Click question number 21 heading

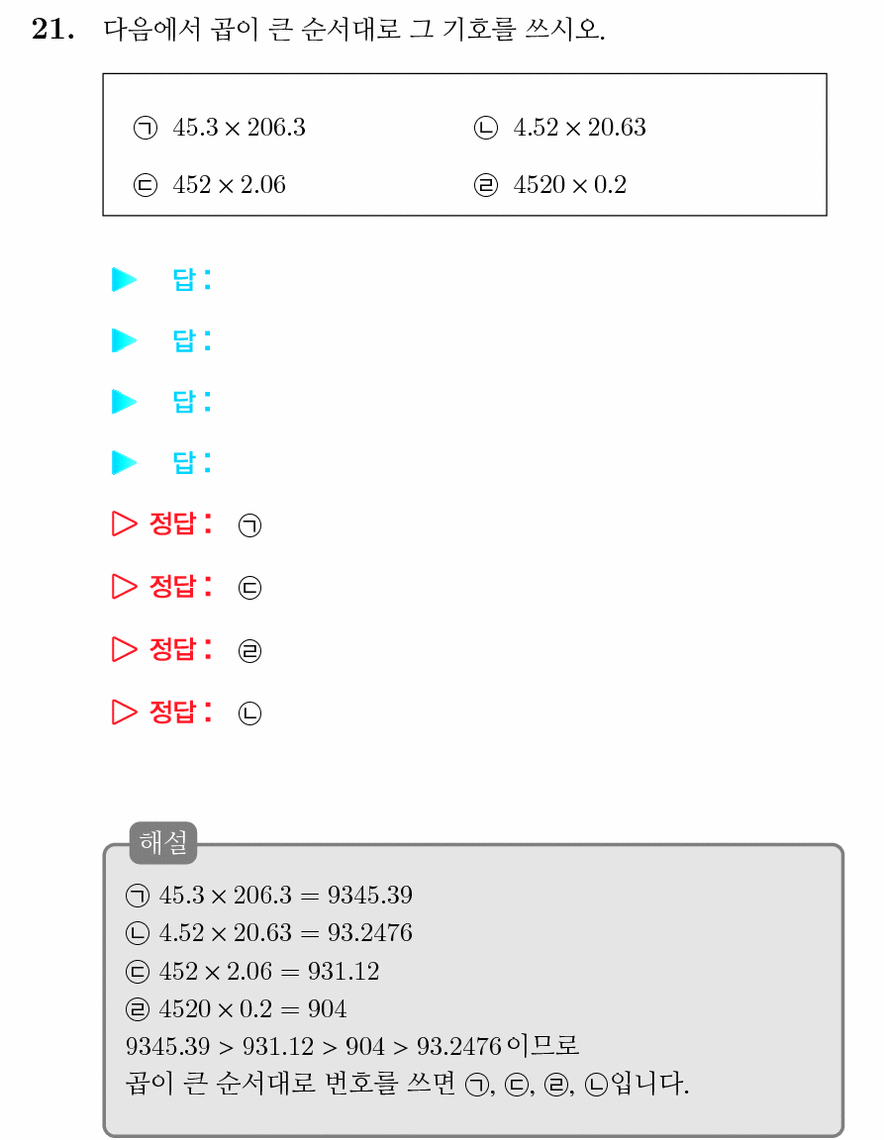click(53, 29)
